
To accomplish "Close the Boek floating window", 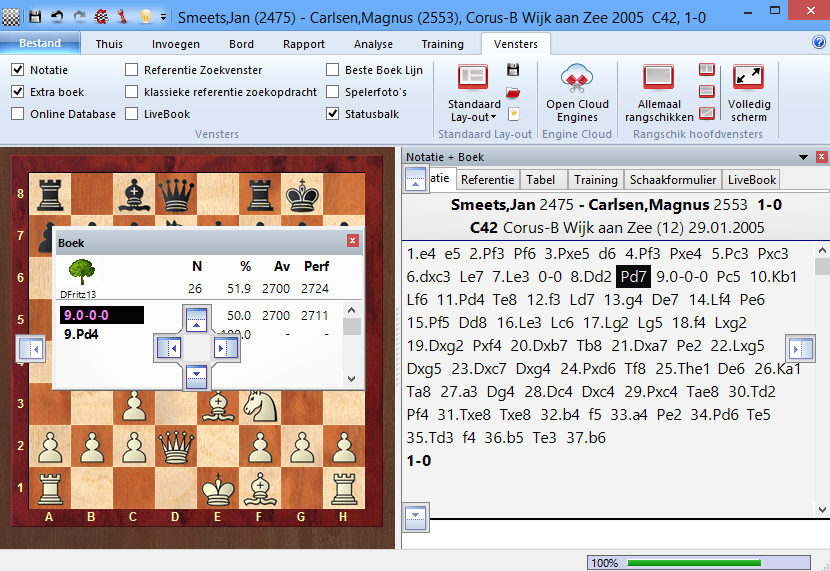I will (x=353, y=241).
